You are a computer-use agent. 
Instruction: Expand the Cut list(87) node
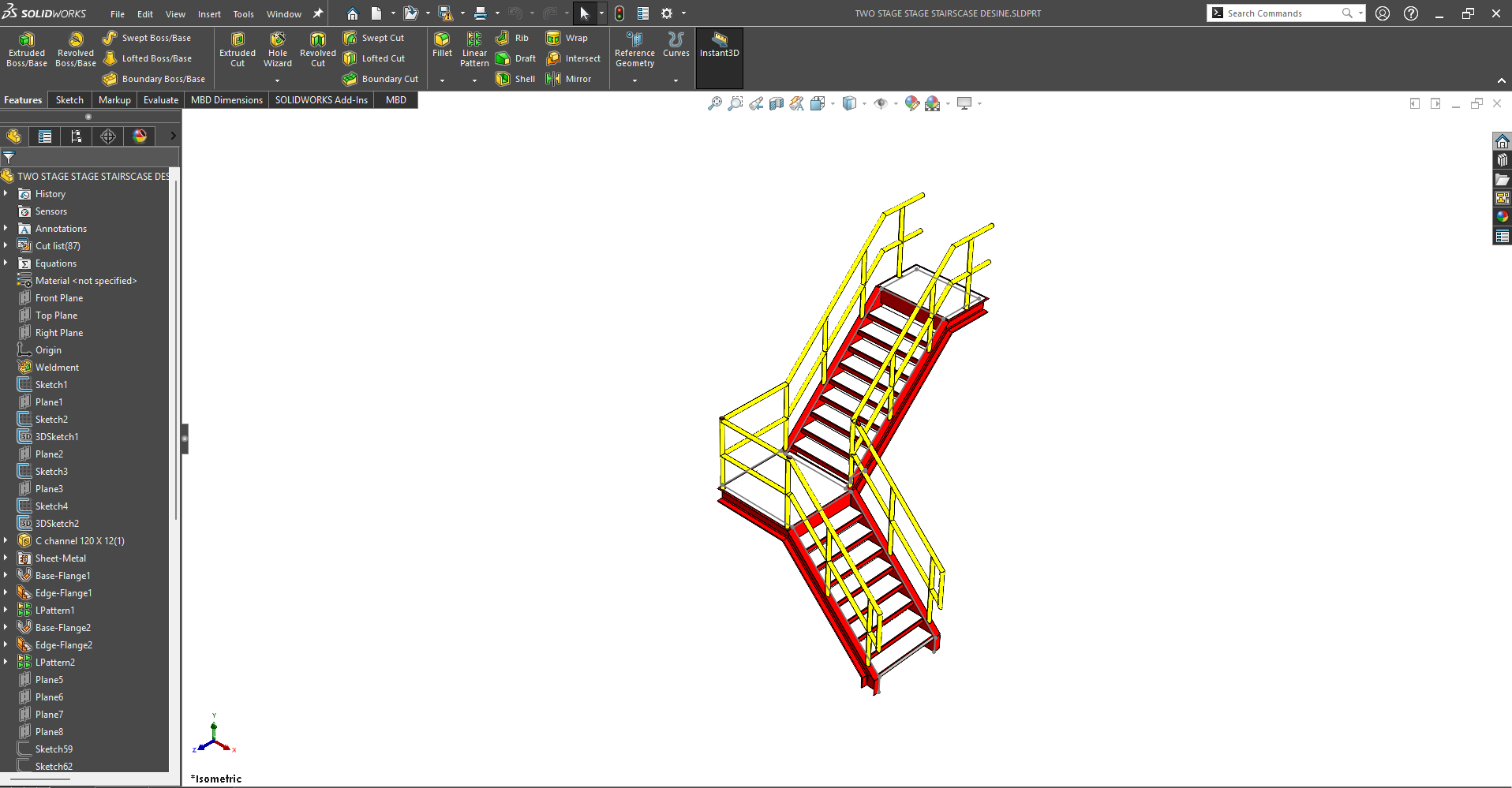click(6, 245)
